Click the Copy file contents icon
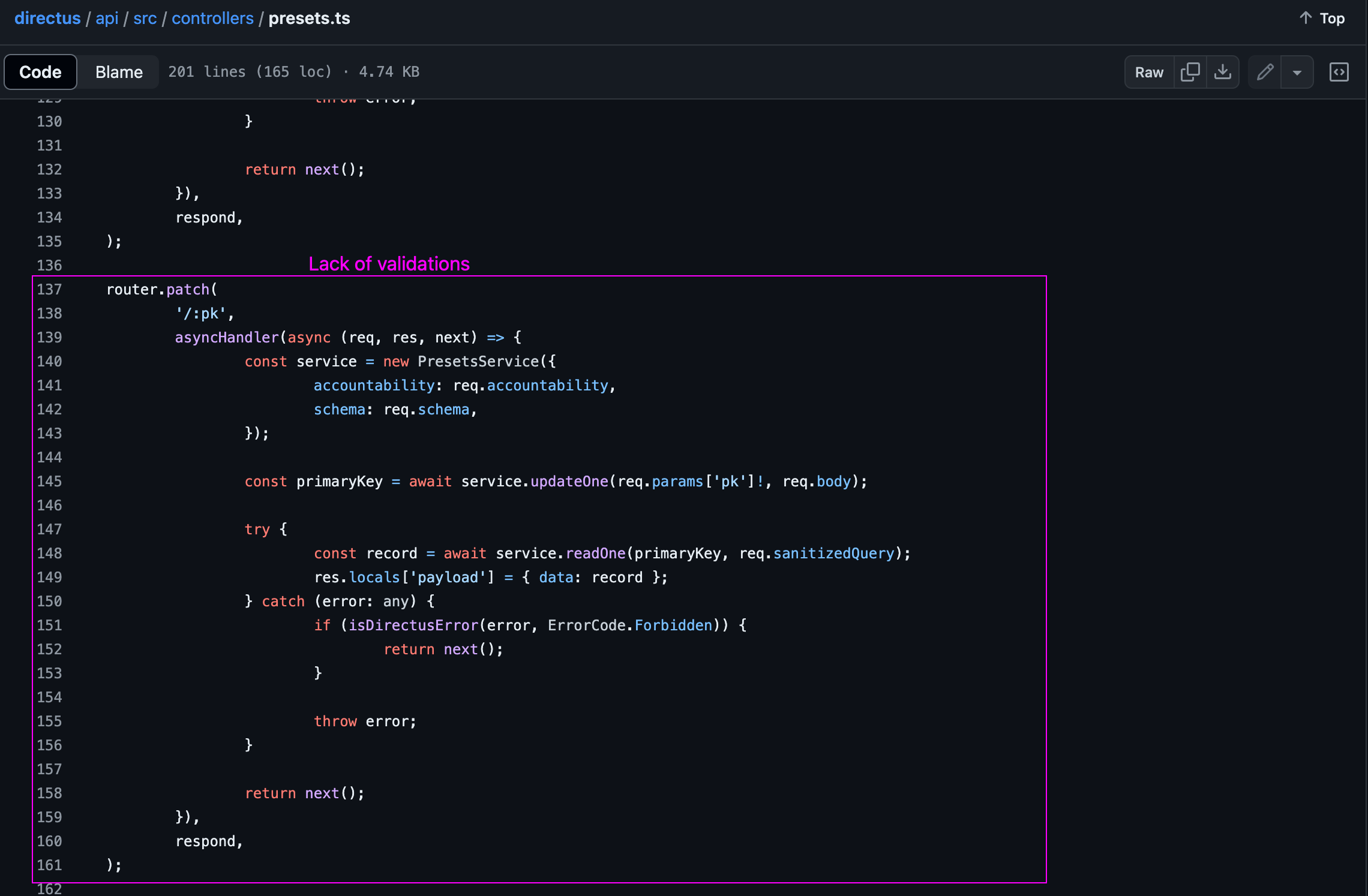This screenshot has height=896, width=1368. [x=1192, y=71]
